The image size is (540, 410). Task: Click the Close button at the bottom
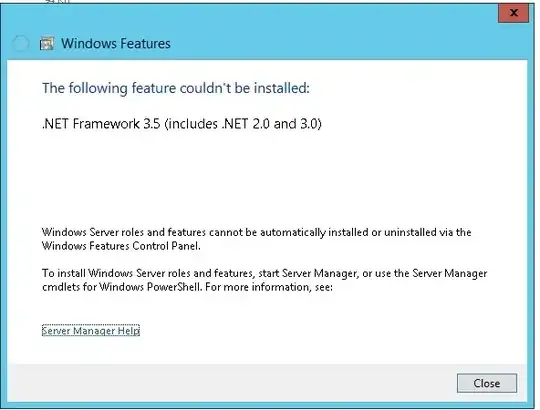[x=487, y=383]
